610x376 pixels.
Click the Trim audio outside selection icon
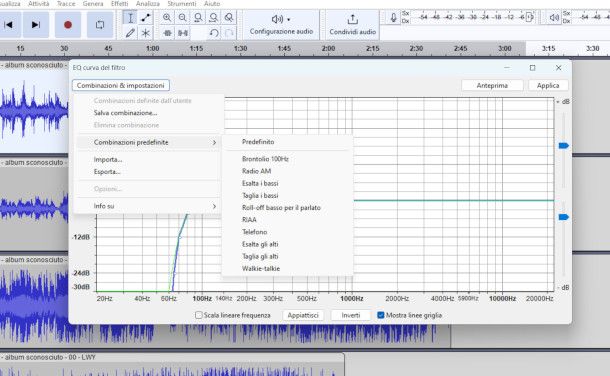[167, 33]
